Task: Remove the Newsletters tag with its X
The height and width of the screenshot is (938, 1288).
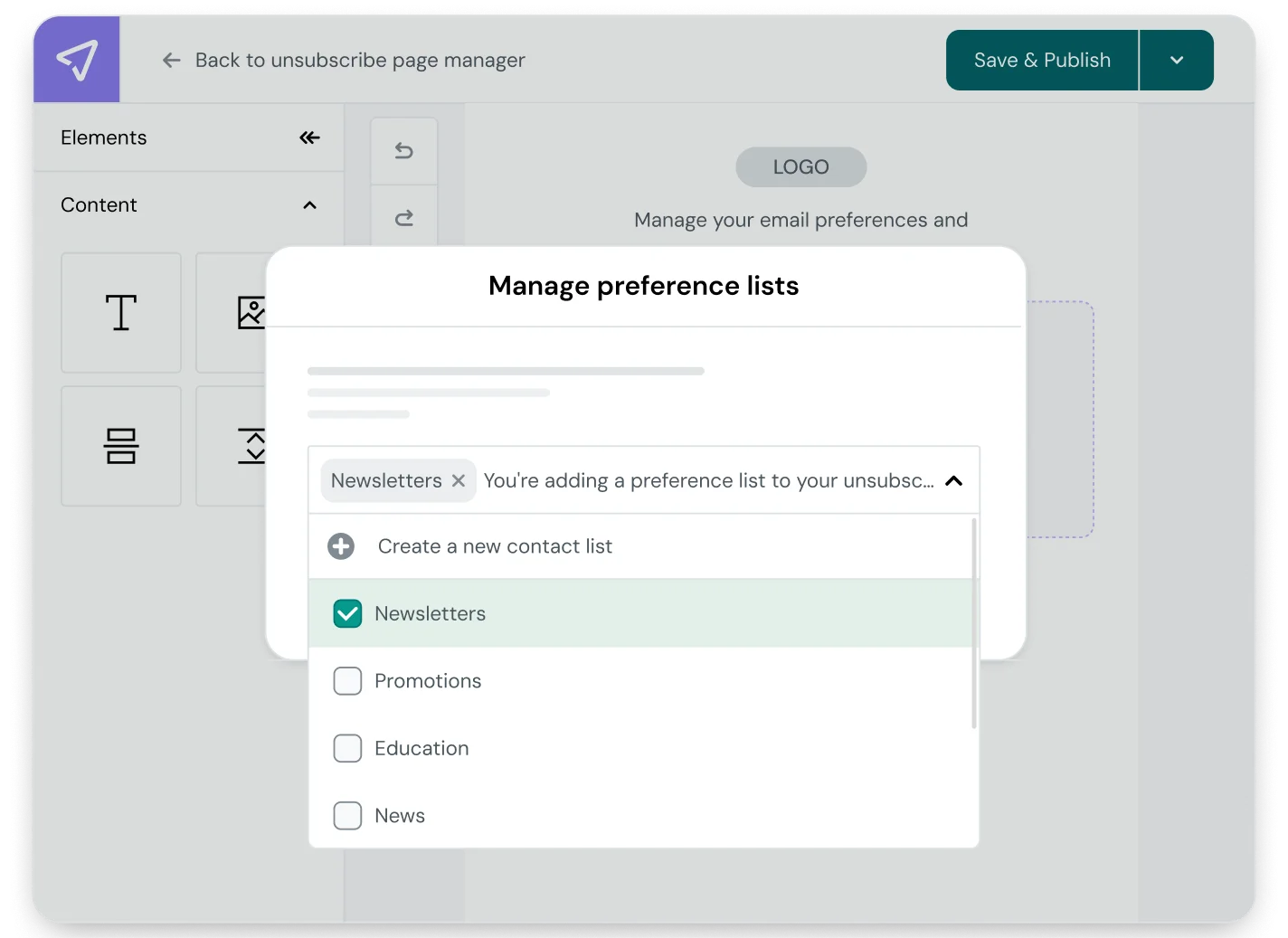Action: tap(458, 480)
